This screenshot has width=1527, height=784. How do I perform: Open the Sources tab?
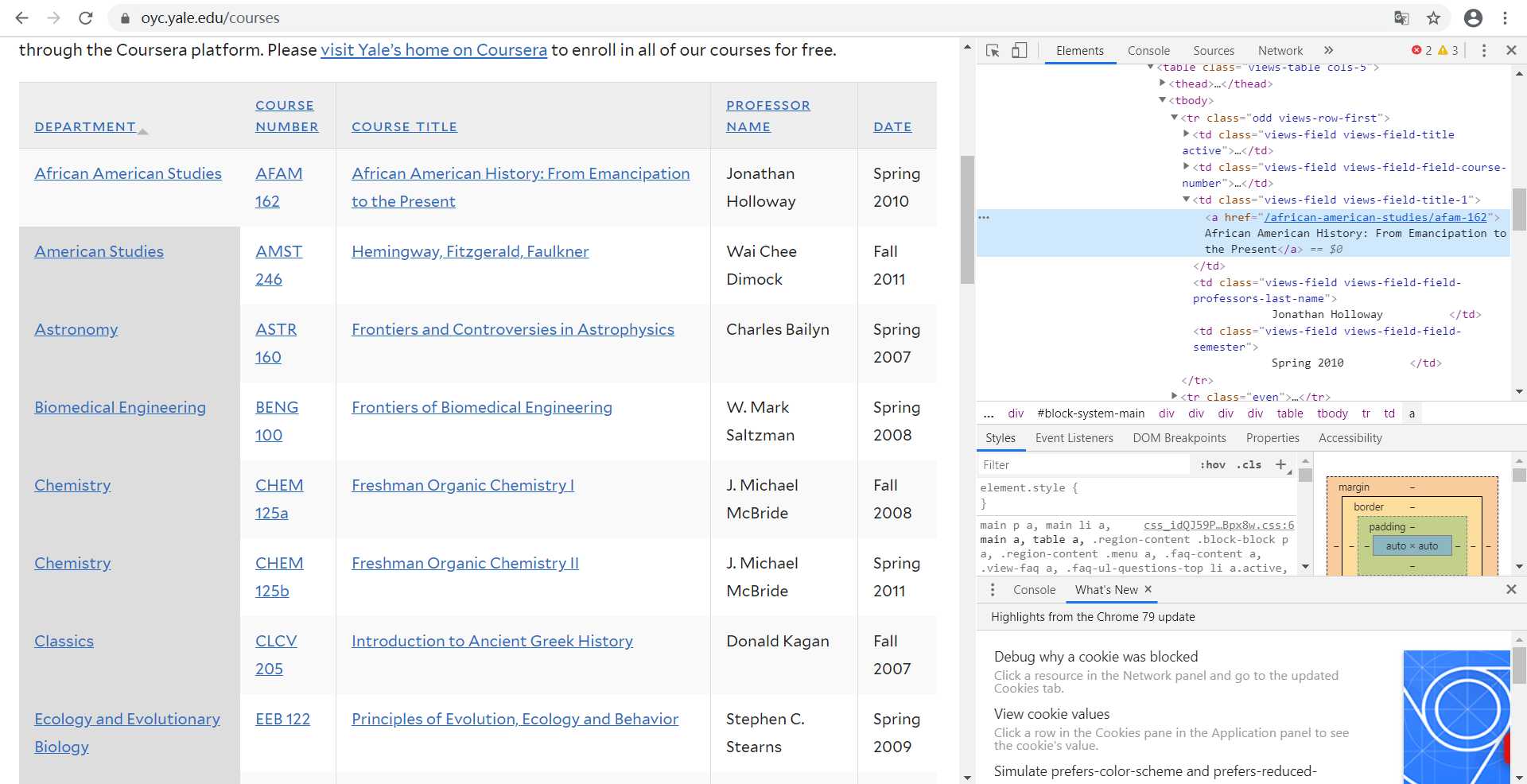(1214, 50)
